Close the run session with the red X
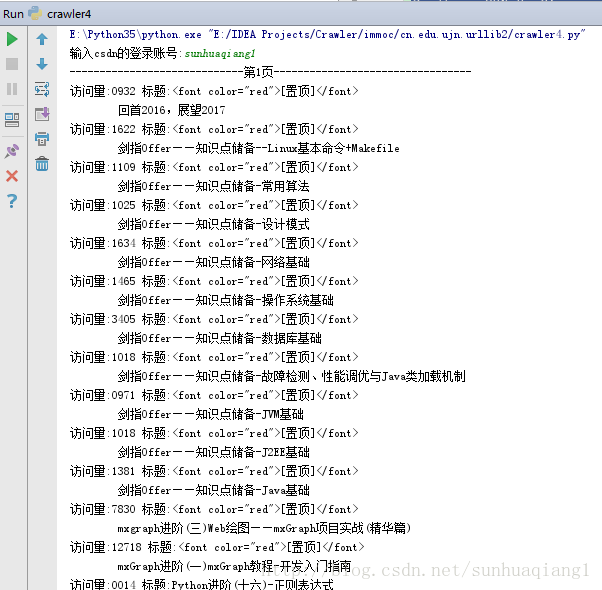 pos(12,176)
